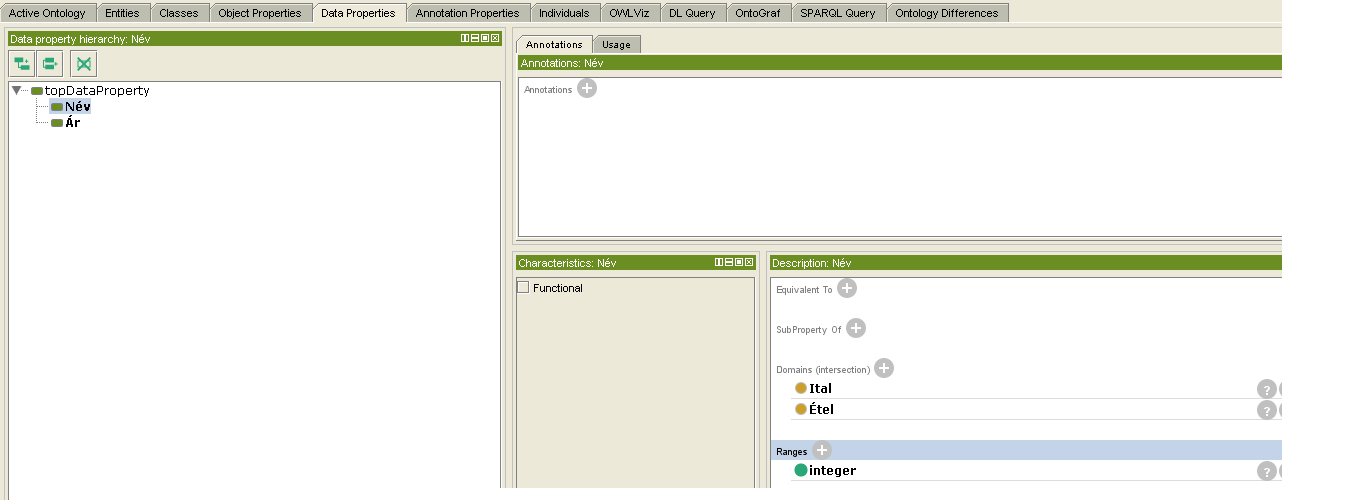Select the Data Properties tab

click(360, 13)
